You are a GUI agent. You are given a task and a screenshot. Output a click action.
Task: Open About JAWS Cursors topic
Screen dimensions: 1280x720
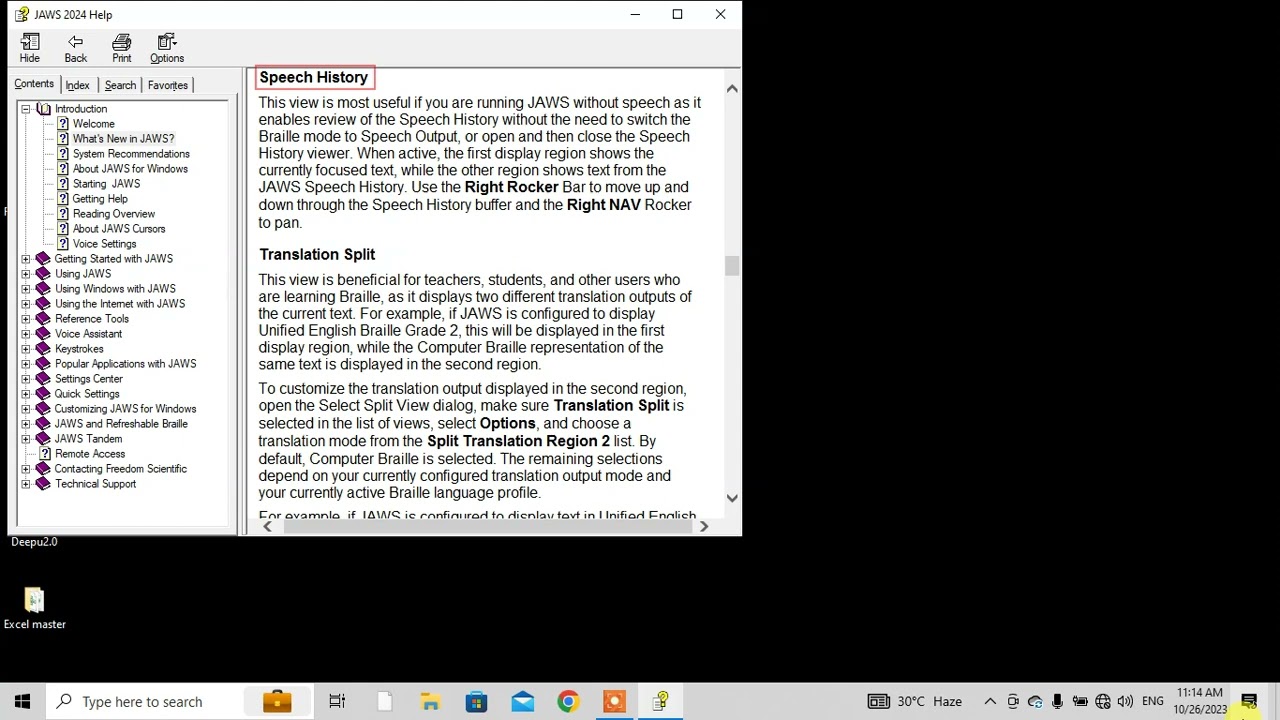coord(119,229)
